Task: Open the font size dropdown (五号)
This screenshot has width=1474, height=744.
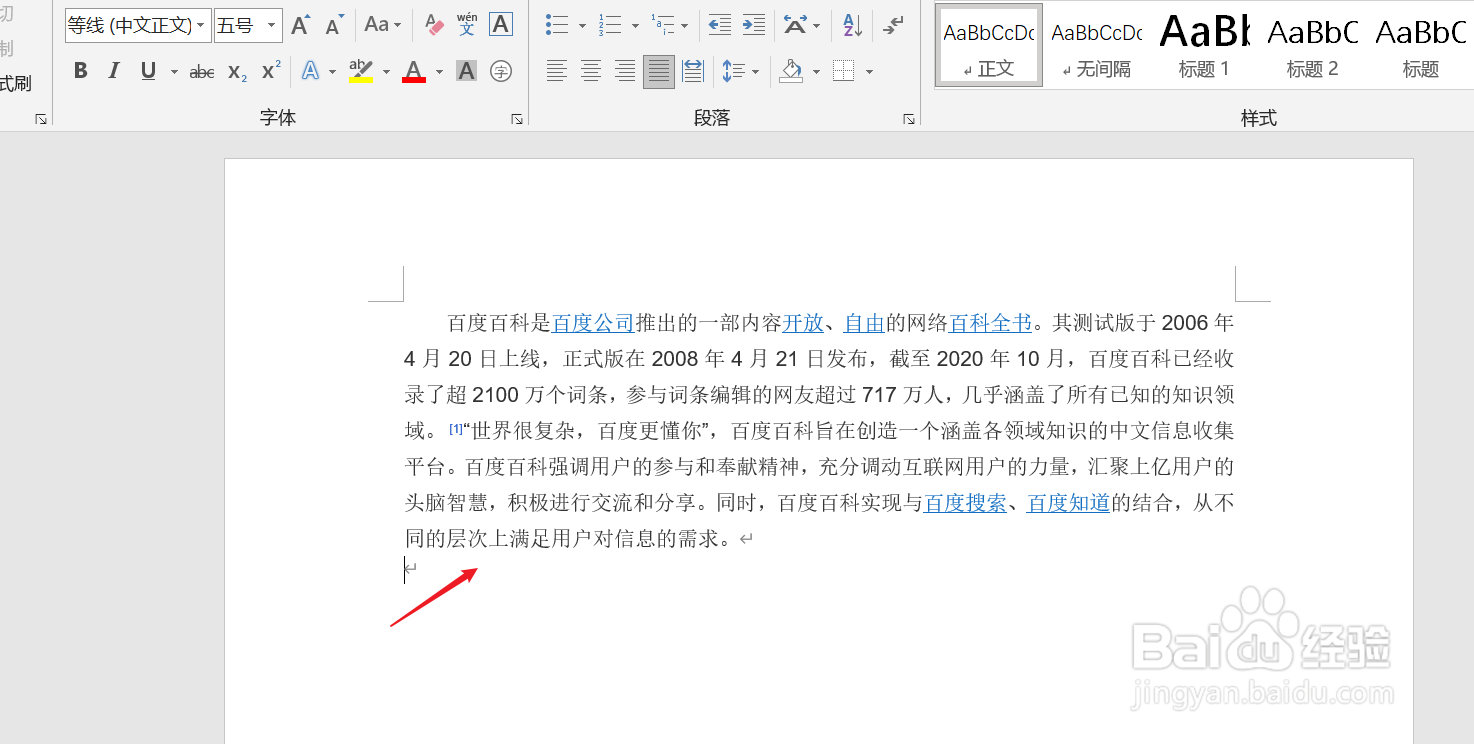Action: [271, 25]
